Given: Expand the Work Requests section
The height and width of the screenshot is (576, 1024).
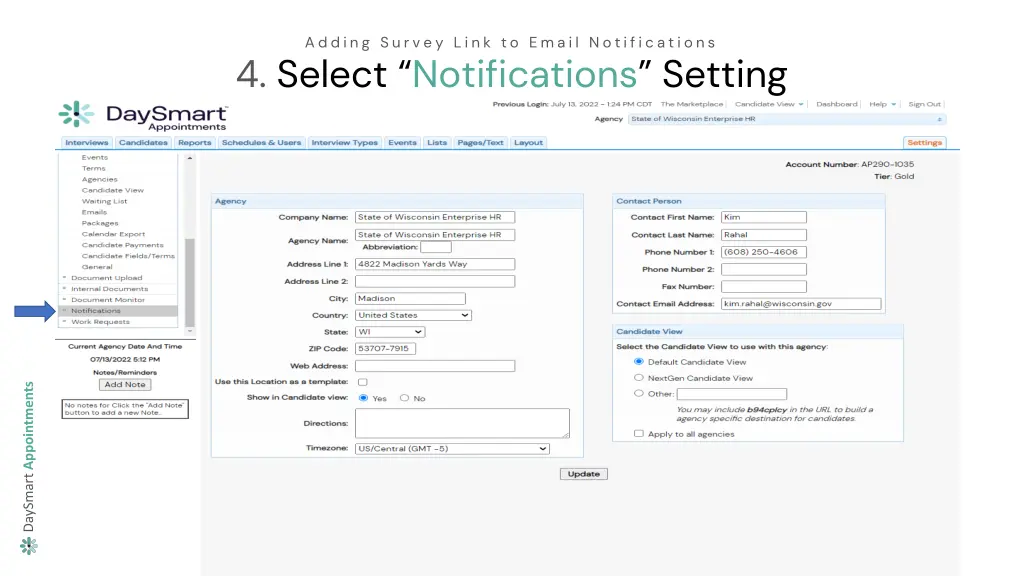Looking at the screenshot, I should coord(100,322).
